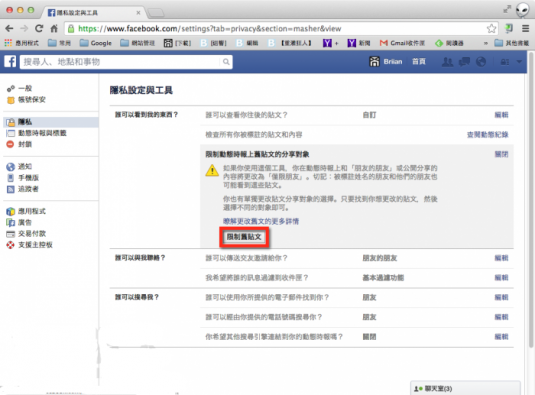Edit who can find you by email
The width and height of the screenshot is (535, 395).
(x=501, y=298)
